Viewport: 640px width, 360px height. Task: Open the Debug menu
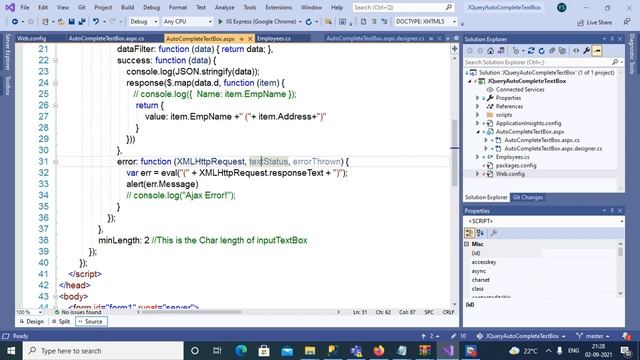click(x=151, y=7)
